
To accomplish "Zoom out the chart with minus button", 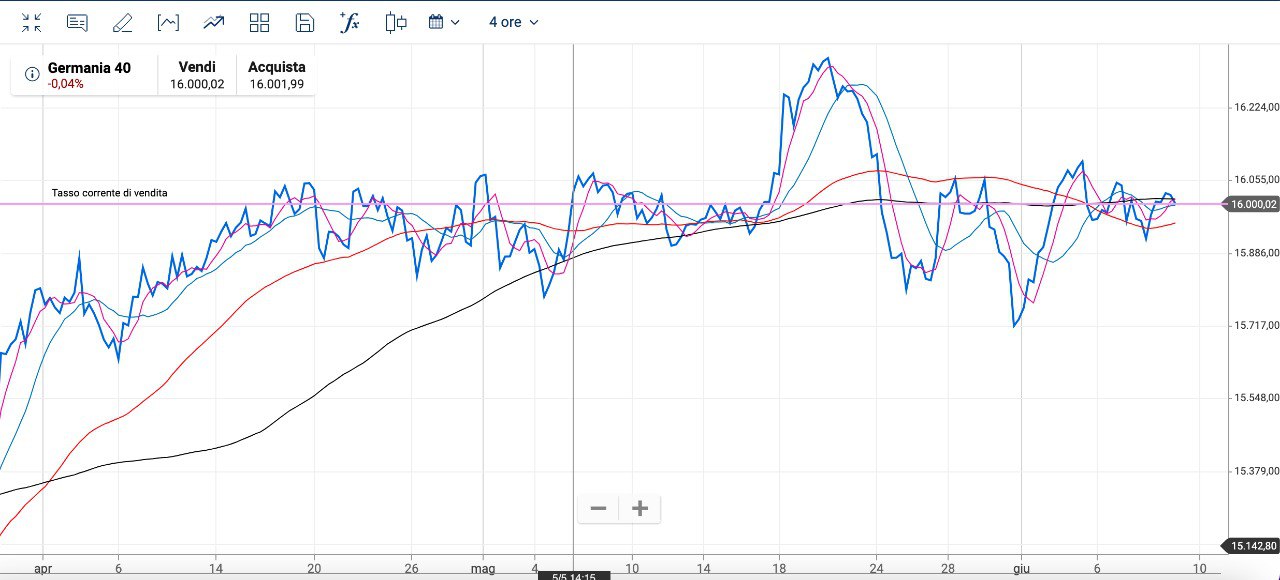I will (598, 509).
